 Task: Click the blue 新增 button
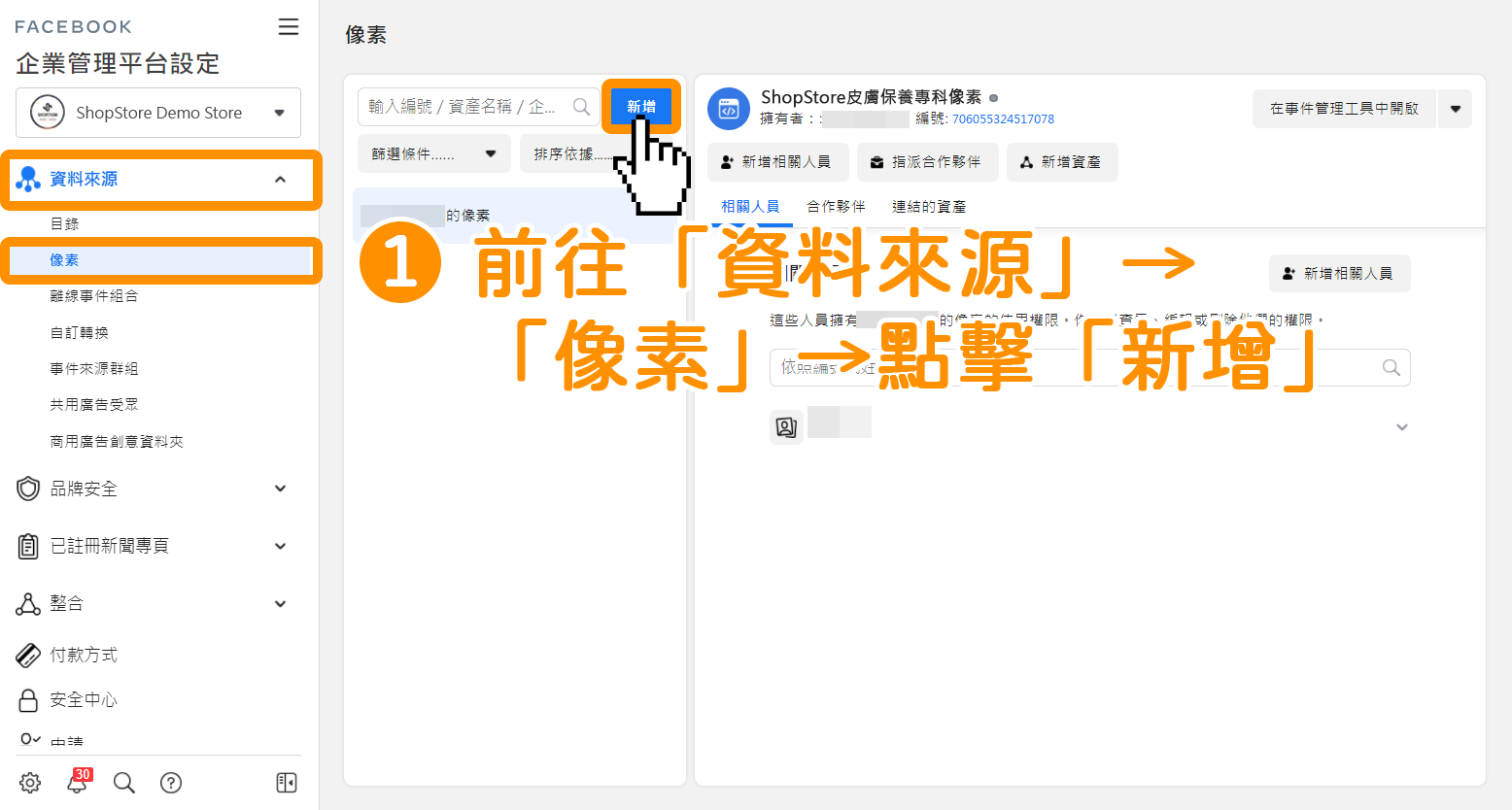pyautogui.click(x=641, y=107)
